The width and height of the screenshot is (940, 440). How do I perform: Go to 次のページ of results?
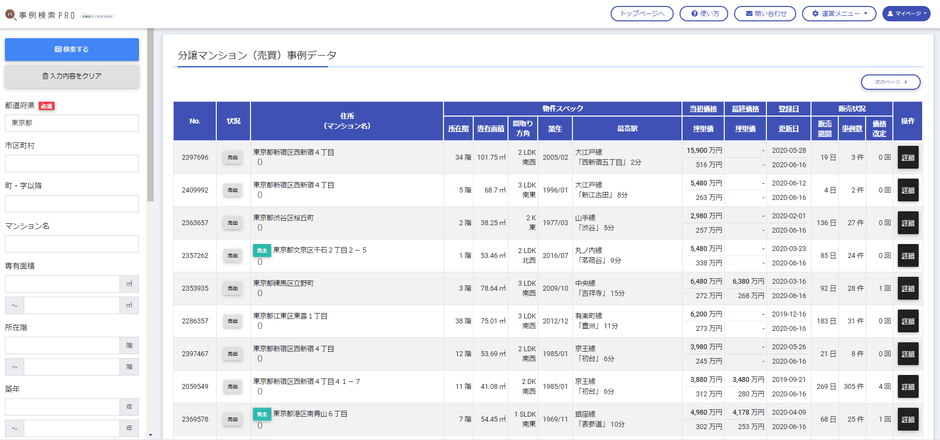pyautogui.click(x=890, y=82)
